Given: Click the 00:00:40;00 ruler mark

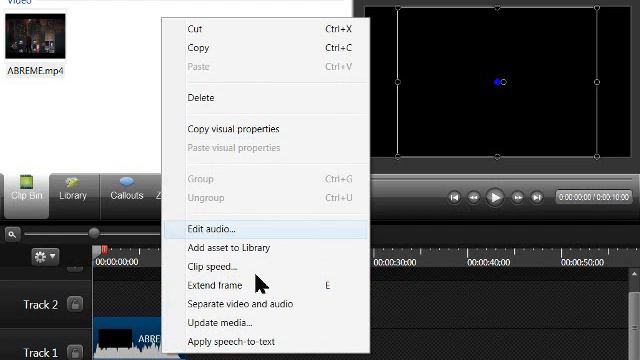Looking at the screenshot, I should point(489,262).
